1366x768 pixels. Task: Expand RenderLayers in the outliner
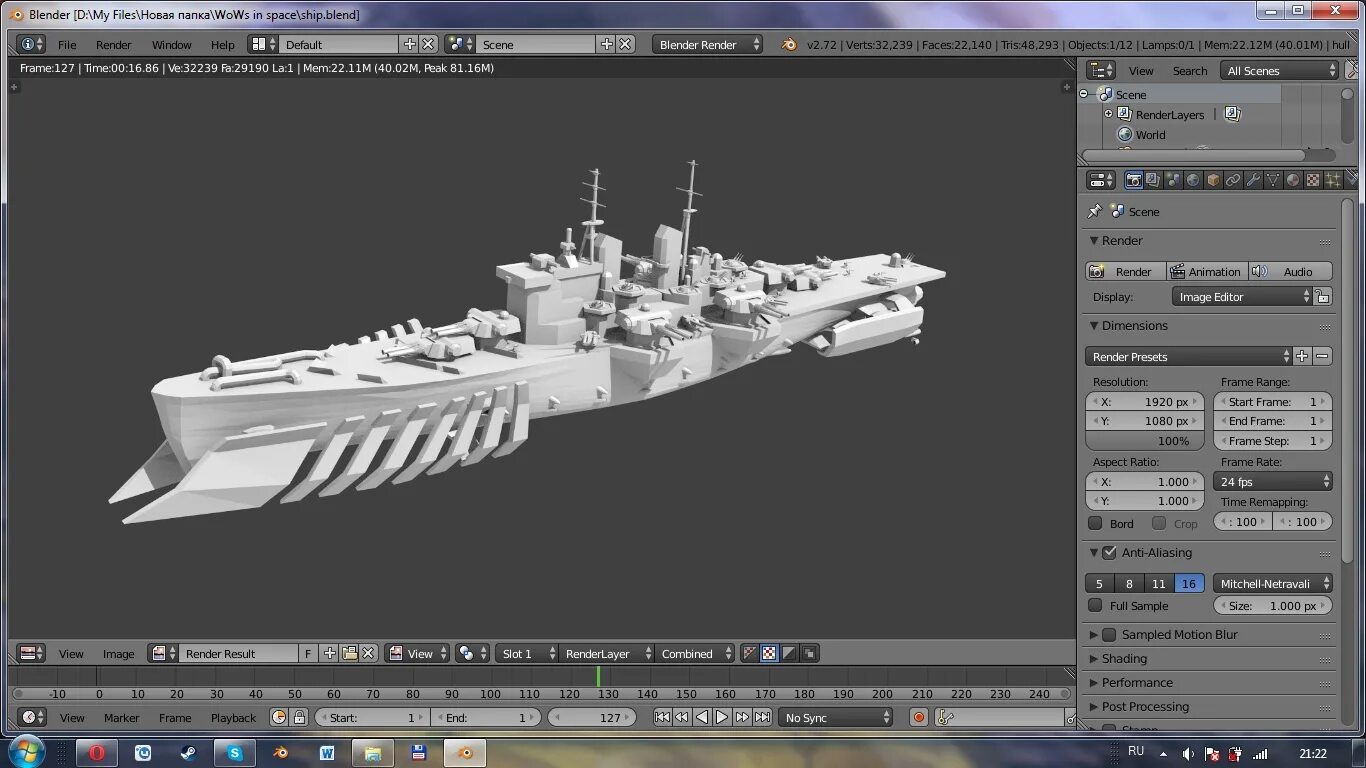(x=1108, y=114)
